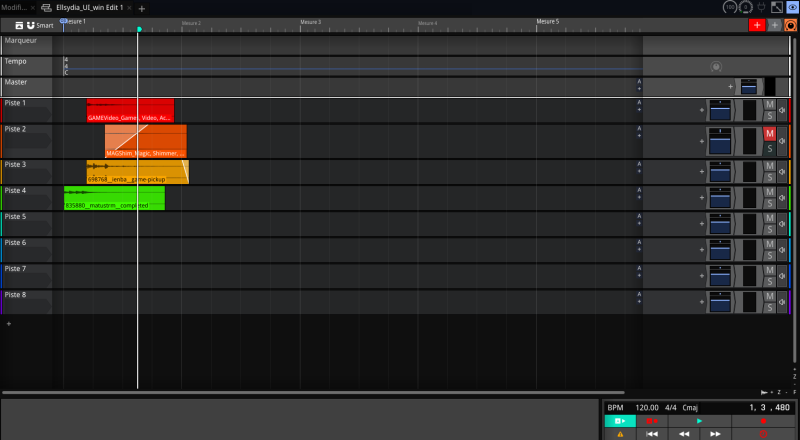This screenshot has width=800, height=440.
Task: Return to start with skip-back button
Action: (652, 434)
